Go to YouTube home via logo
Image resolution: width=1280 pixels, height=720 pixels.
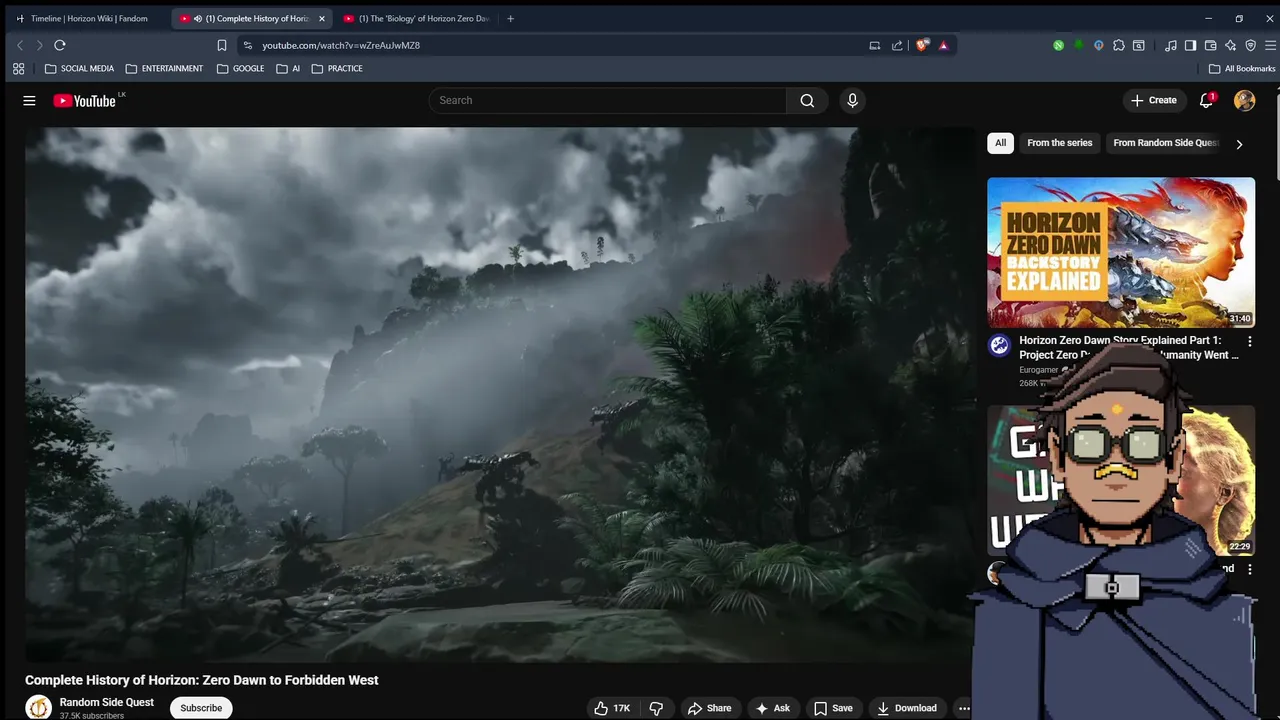tap(84, 100)
